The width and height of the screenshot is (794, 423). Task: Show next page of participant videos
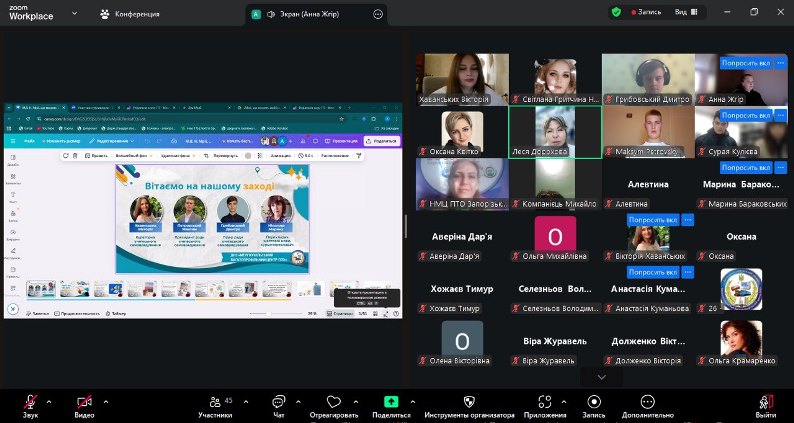602,377
